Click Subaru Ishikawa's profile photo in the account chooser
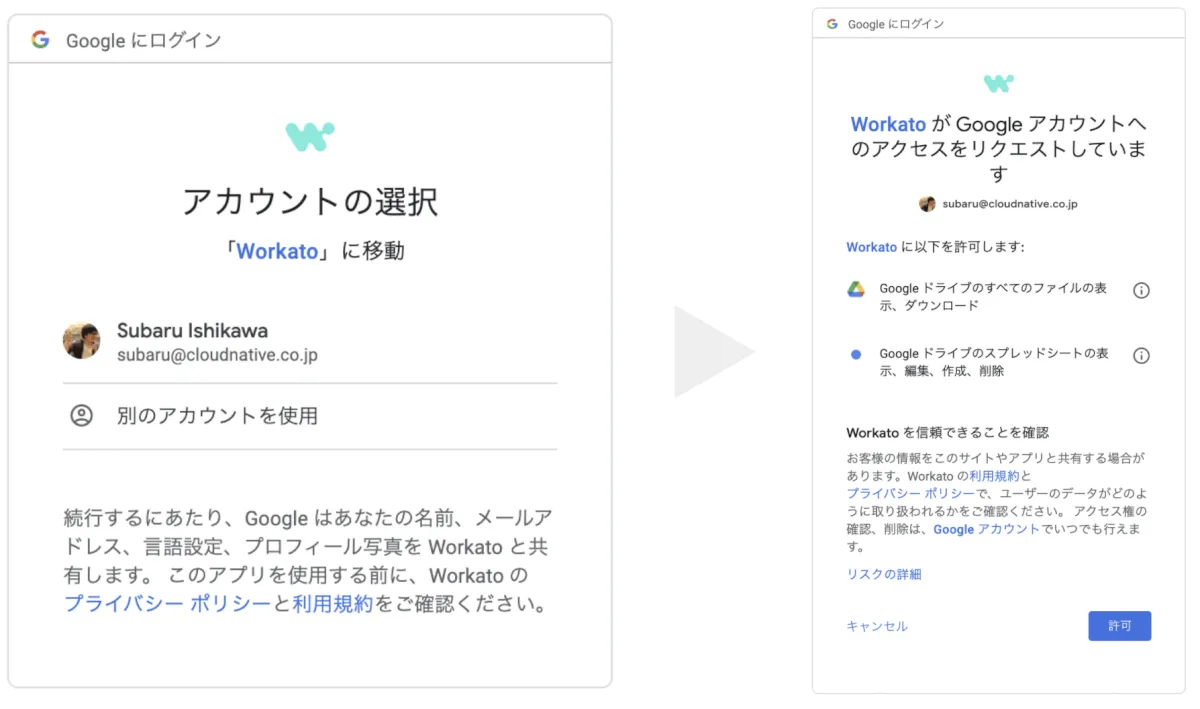1200x709 pixels. coord(81,341)
